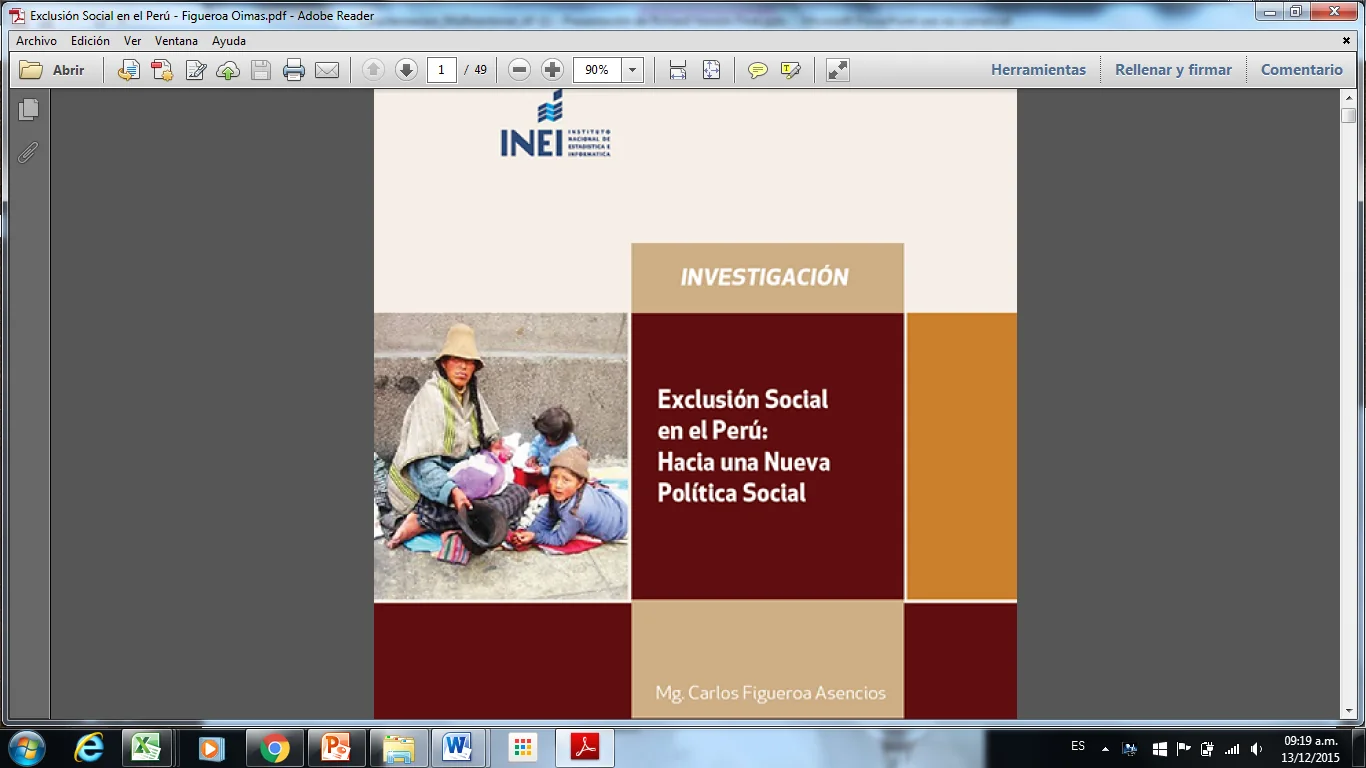Click the volume speaker tray icon
Image resolution: width=1366 pixels, height=768 pixels.
click(x=1257, y=749)
